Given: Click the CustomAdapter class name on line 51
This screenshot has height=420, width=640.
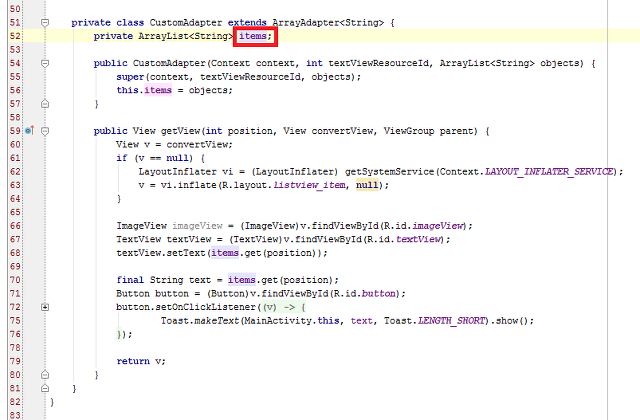Looking at the screenshot, I should (186, 23).
